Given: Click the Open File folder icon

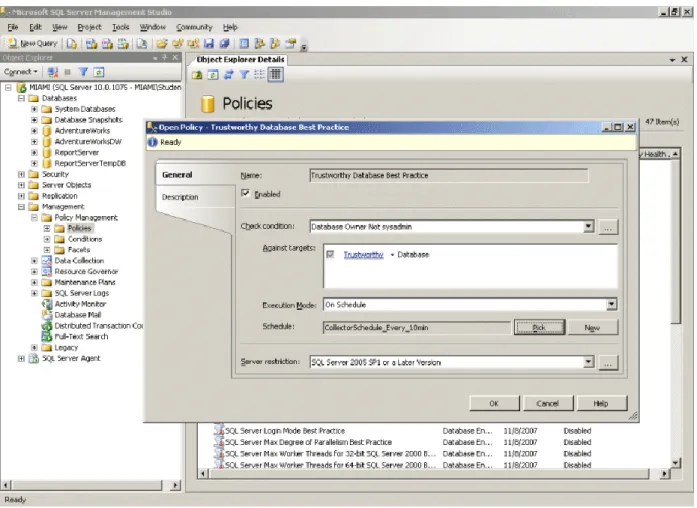Looking at the screenshot, I should click(x=162, y=43).
